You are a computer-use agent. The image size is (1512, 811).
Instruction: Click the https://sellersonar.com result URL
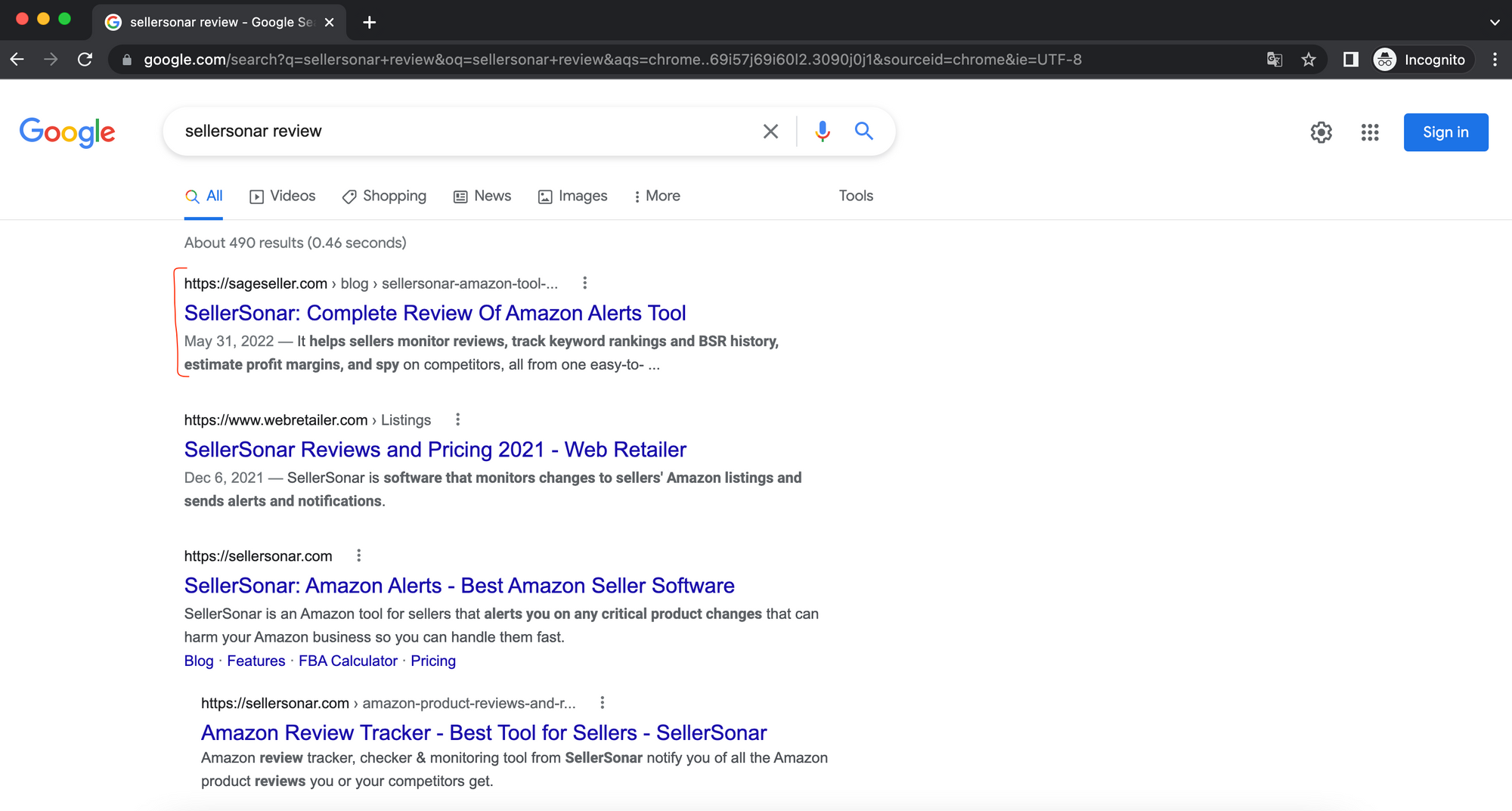pos(259,556)
